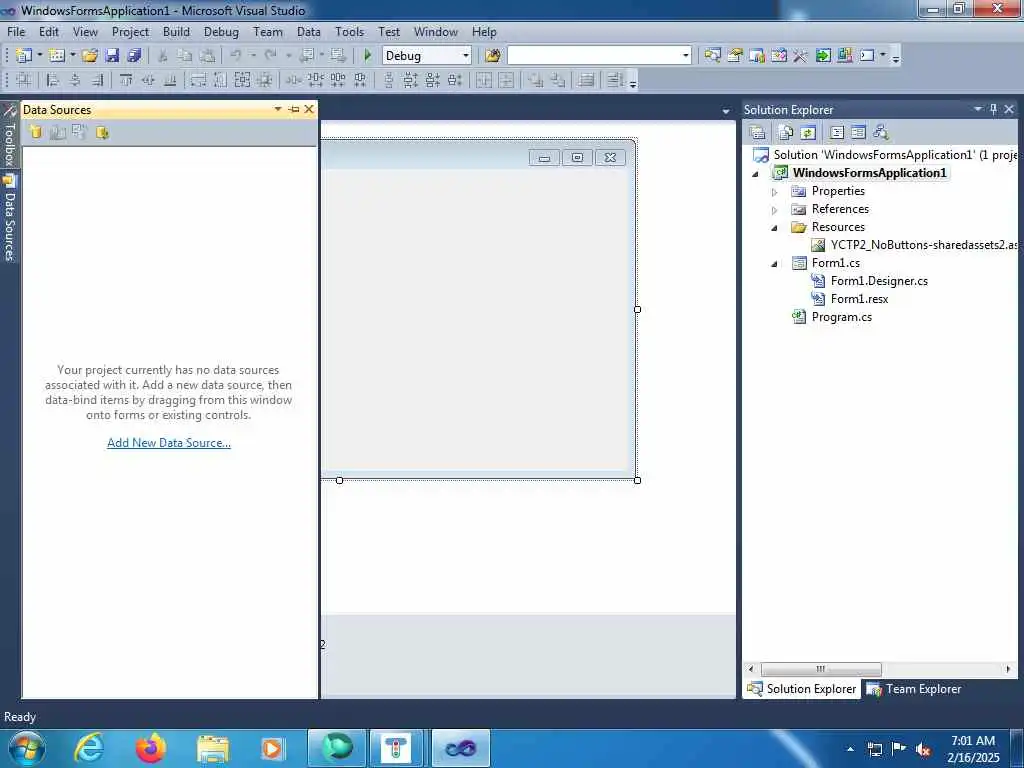Open the Properties Window toolbar icon
This screenshot has width=1024, height=768.
pyautogui.click(x=735, y=56)
